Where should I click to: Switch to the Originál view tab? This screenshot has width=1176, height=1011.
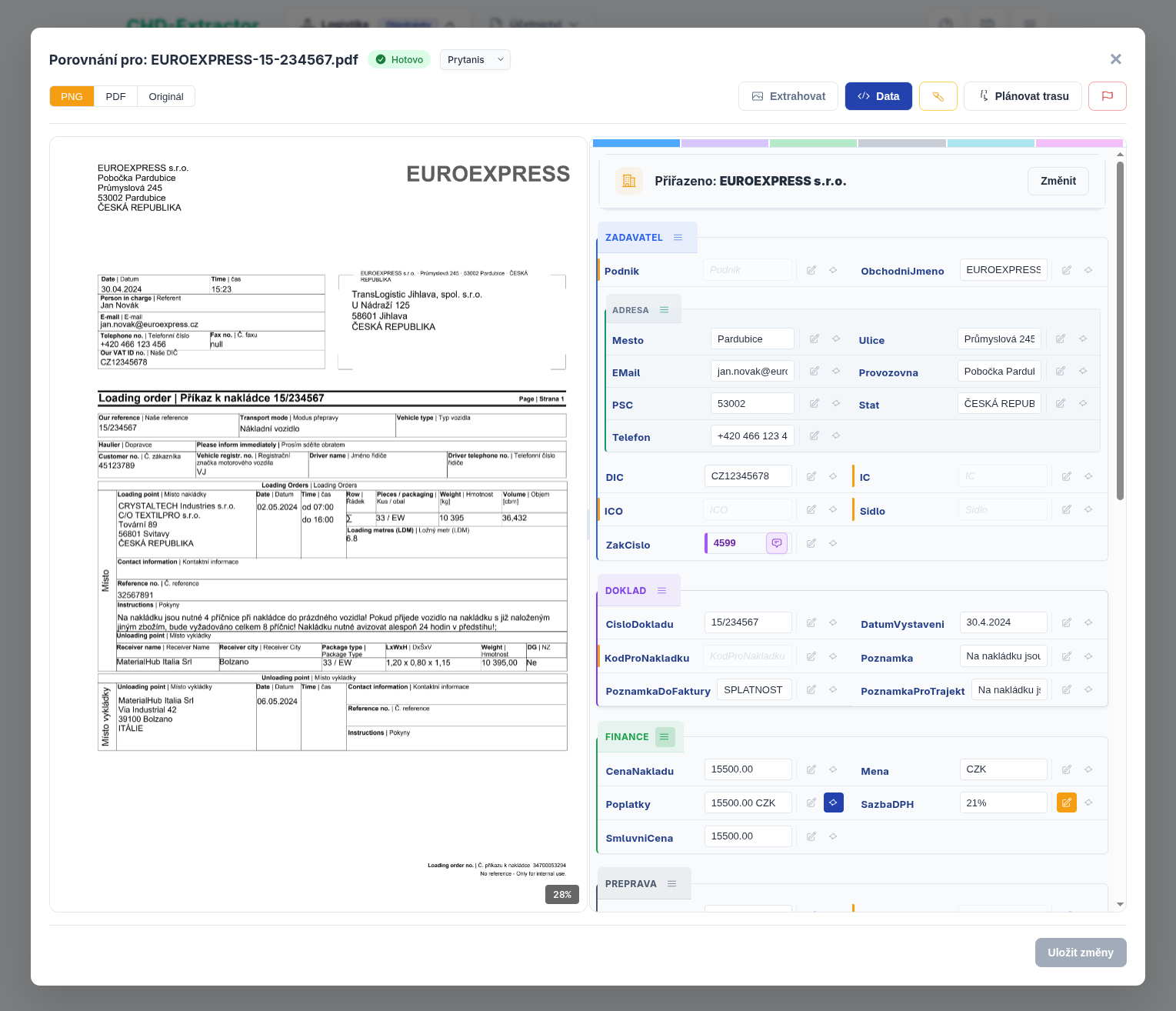pos(166,96)
